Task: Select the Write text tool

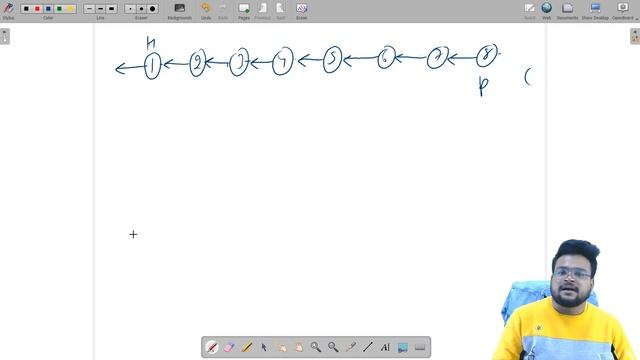Action: point(385,347)
